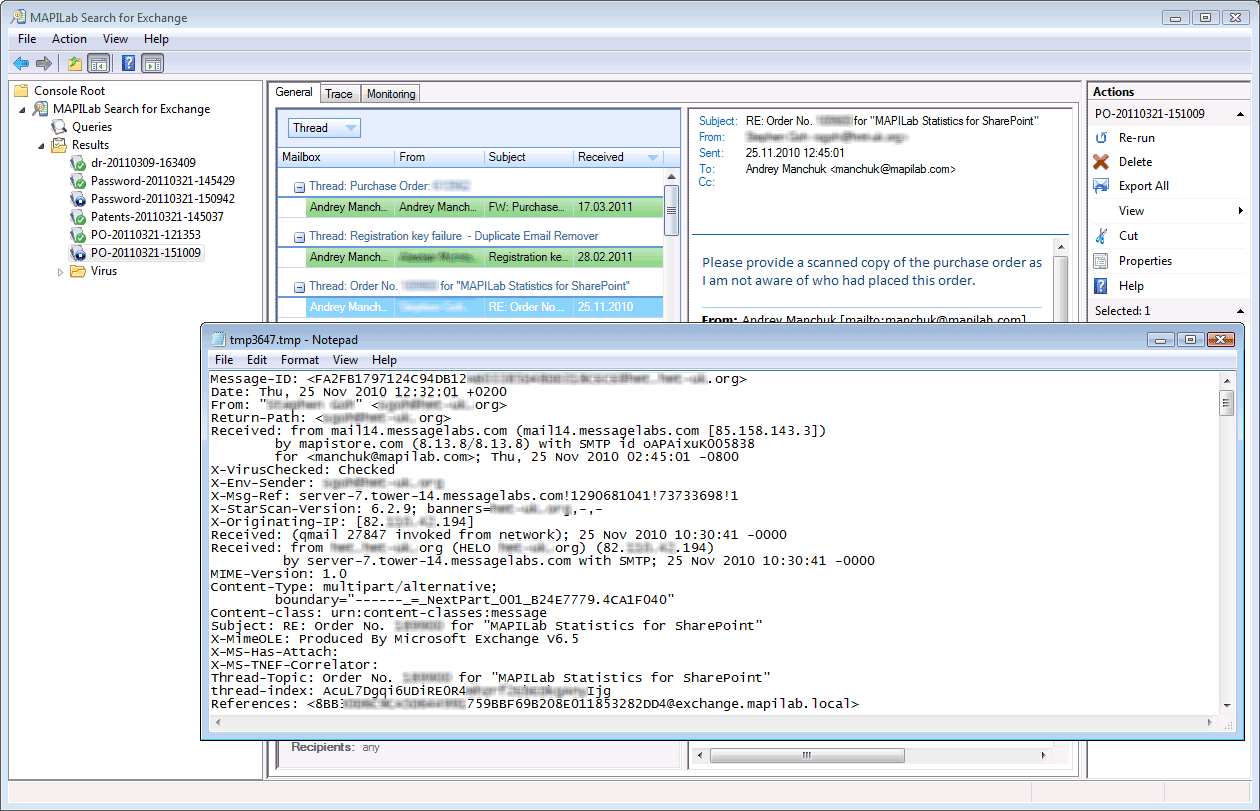Screen dimensions: 1260x811
Task: Click the Virus folder icon
Action: pos(78,271)
